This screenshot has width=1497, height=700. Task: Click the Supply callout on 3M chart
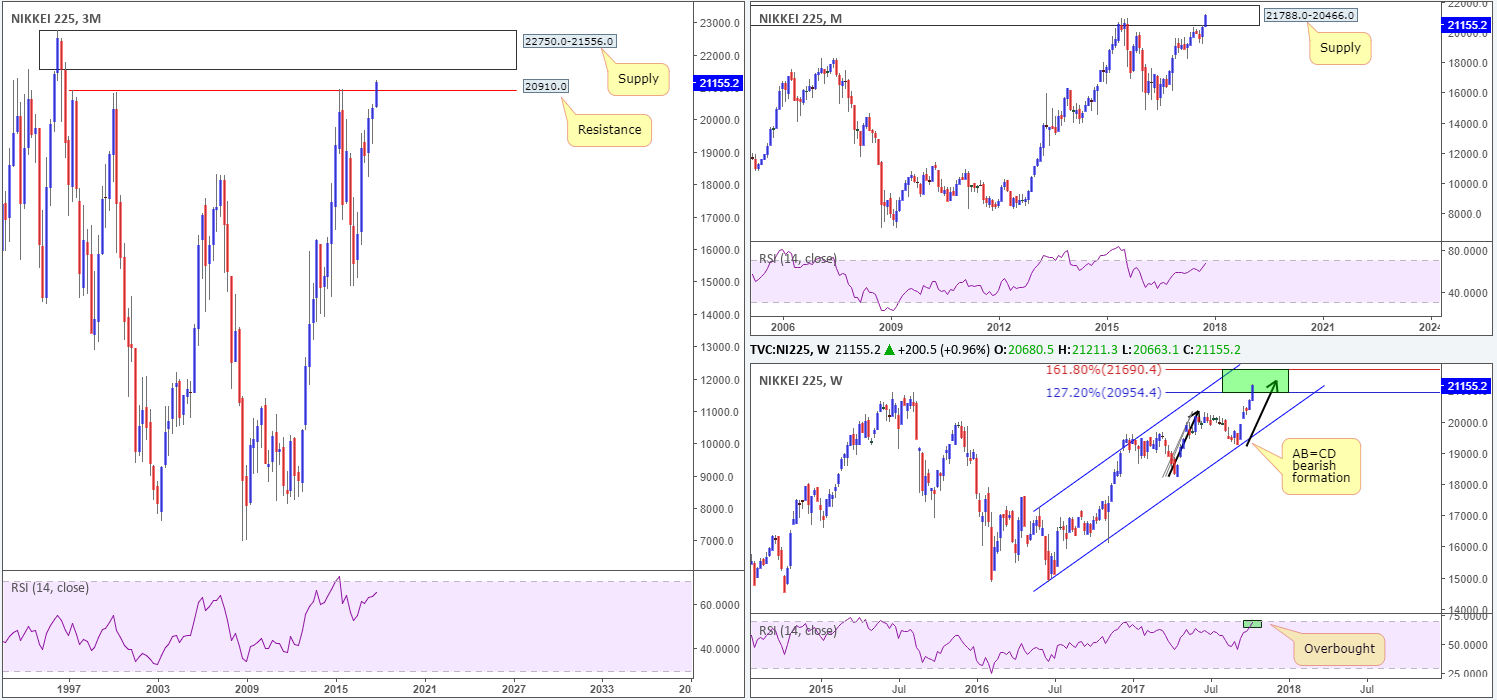click(x=638, y=78)
